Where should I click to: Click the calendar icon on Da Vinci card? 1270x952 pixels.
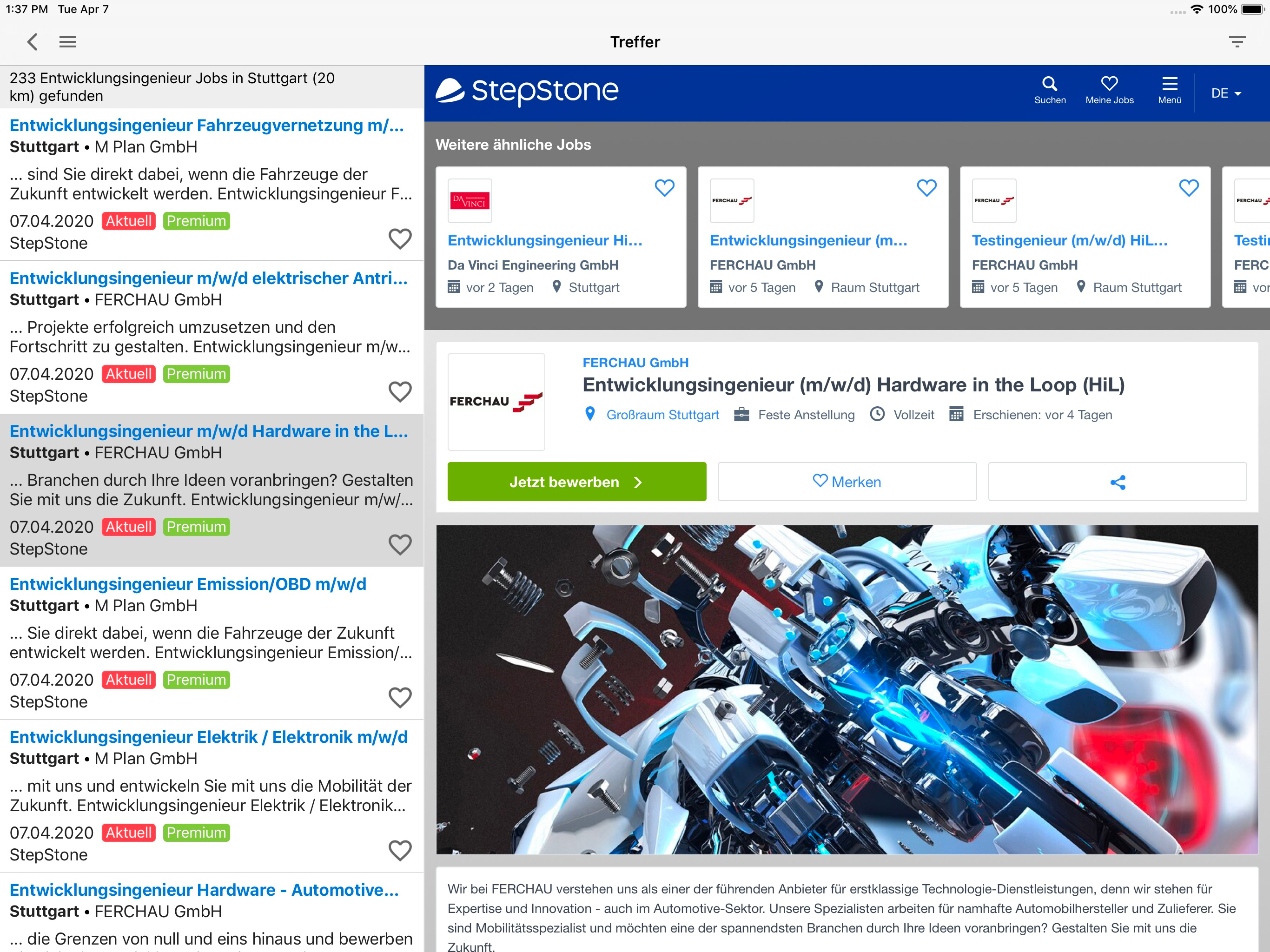(454, 286)
